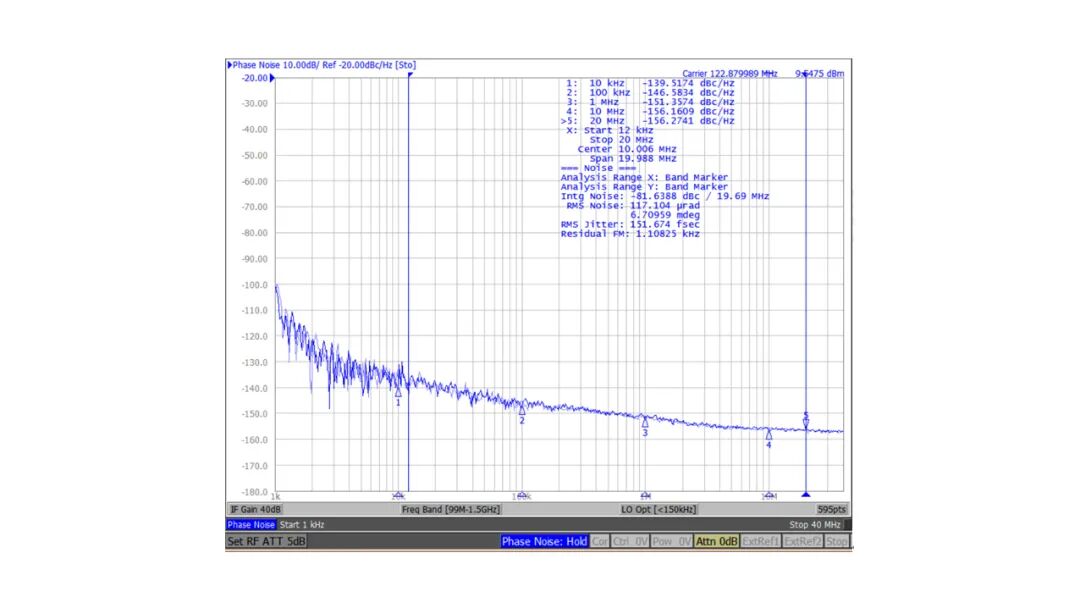The height and width of the screenshot is (608, 1080).
Task: Click the Ctrl 0V status indicator
Action: coord(630,541)
